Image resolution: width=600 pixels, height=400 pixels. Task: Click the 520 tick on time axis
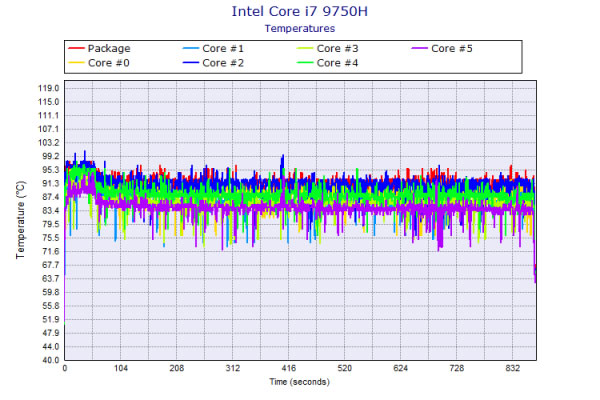pos(344,368)
